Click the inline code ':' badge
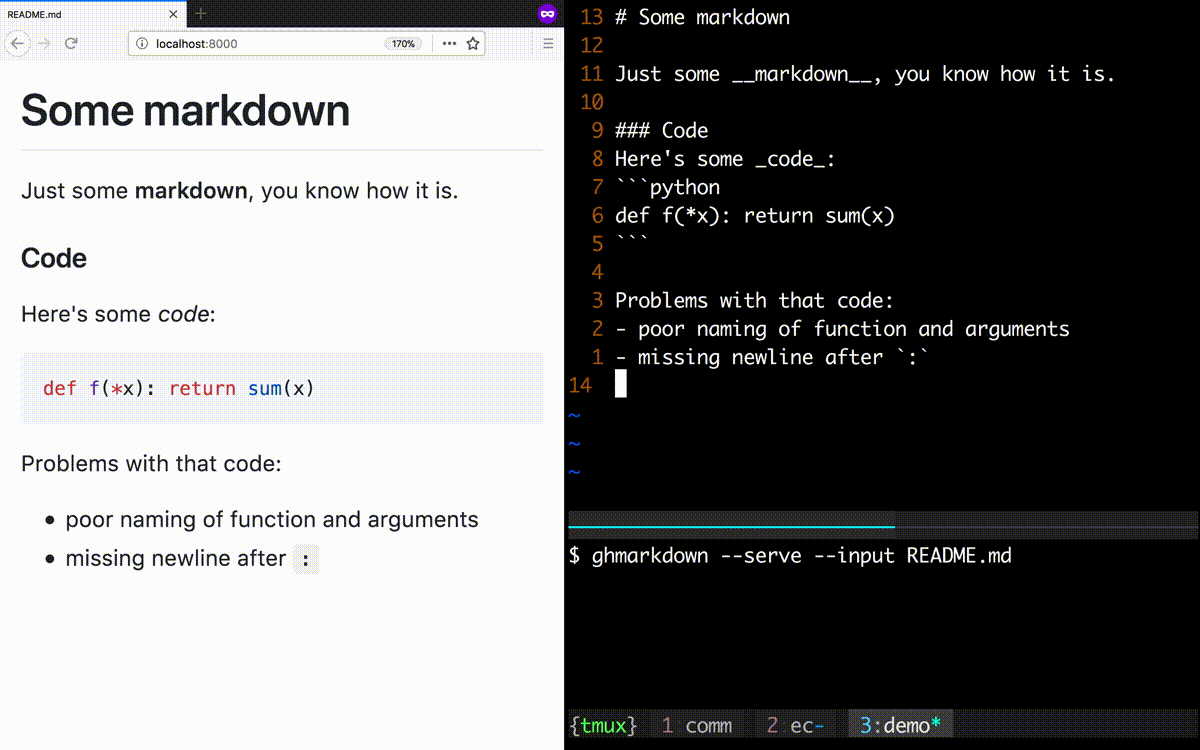This screenshot has height=750, width=1200. coord(305,559)
